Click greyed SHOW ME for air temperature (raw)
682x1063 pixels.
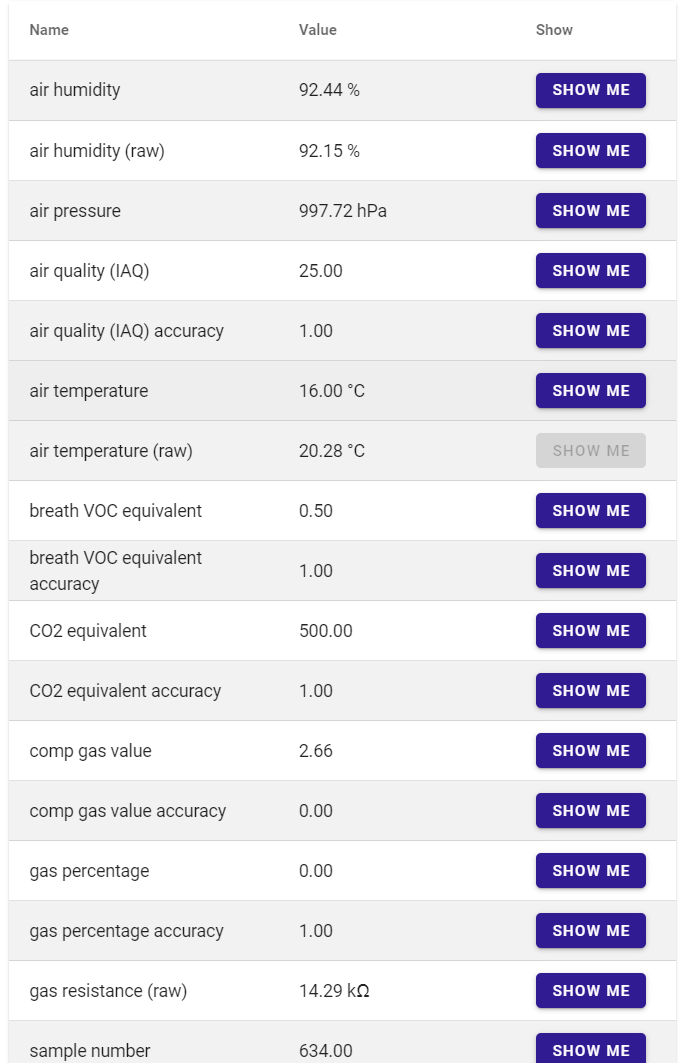point(590,451)
